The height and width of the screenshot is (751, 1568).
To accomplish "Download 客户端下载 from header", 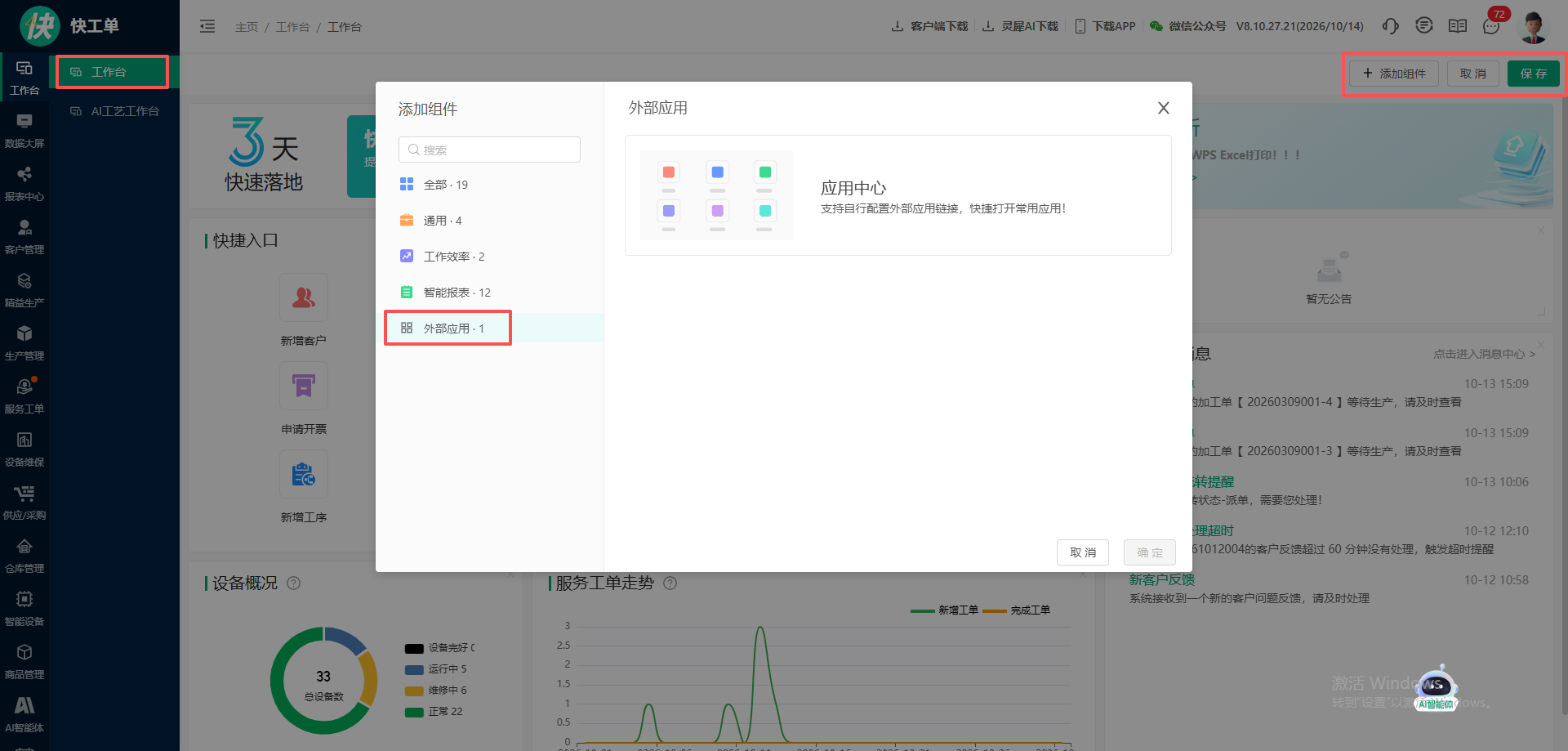I will click(x=929, y=26).
